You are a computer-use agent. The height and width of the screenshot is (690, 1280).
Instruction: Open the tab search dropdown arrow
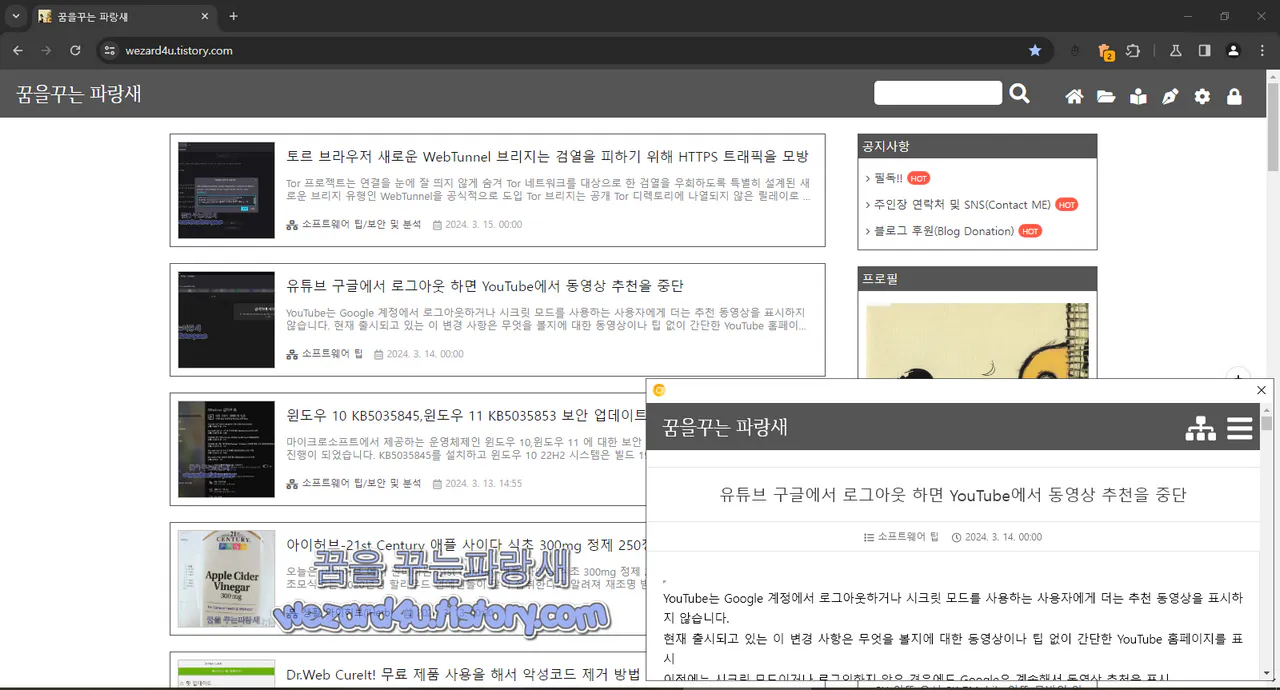15,16
